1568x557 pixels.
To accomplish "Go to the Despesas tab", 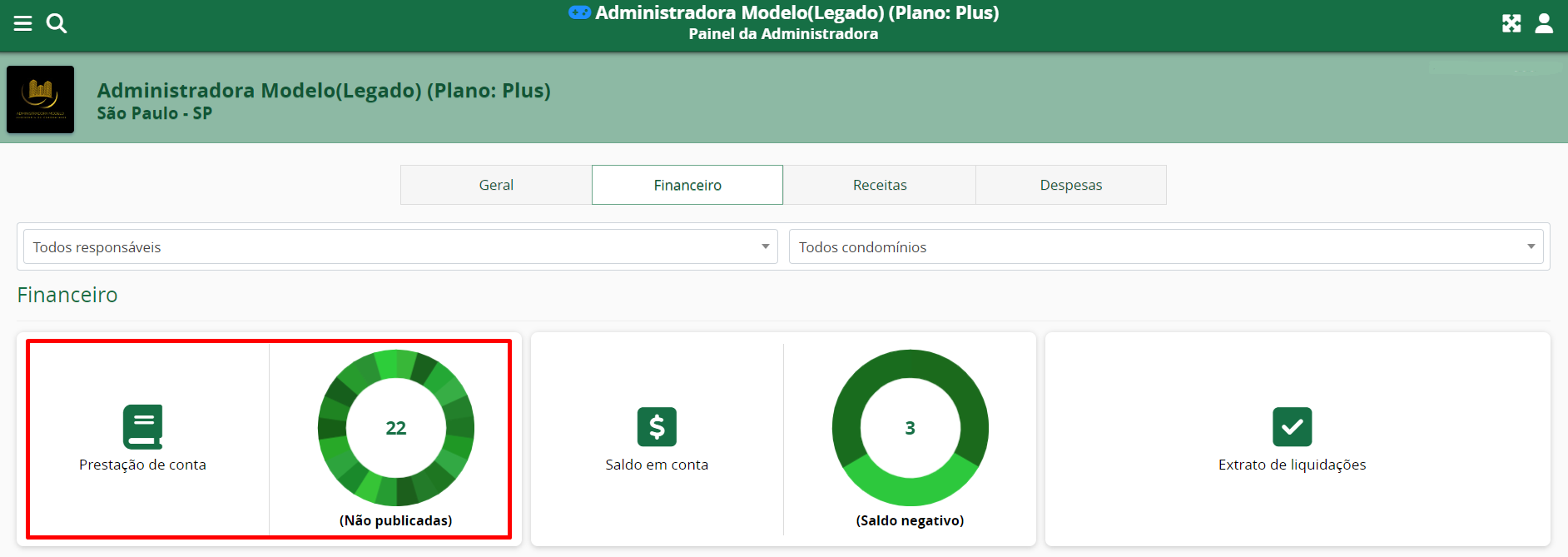I will 1071,185.
